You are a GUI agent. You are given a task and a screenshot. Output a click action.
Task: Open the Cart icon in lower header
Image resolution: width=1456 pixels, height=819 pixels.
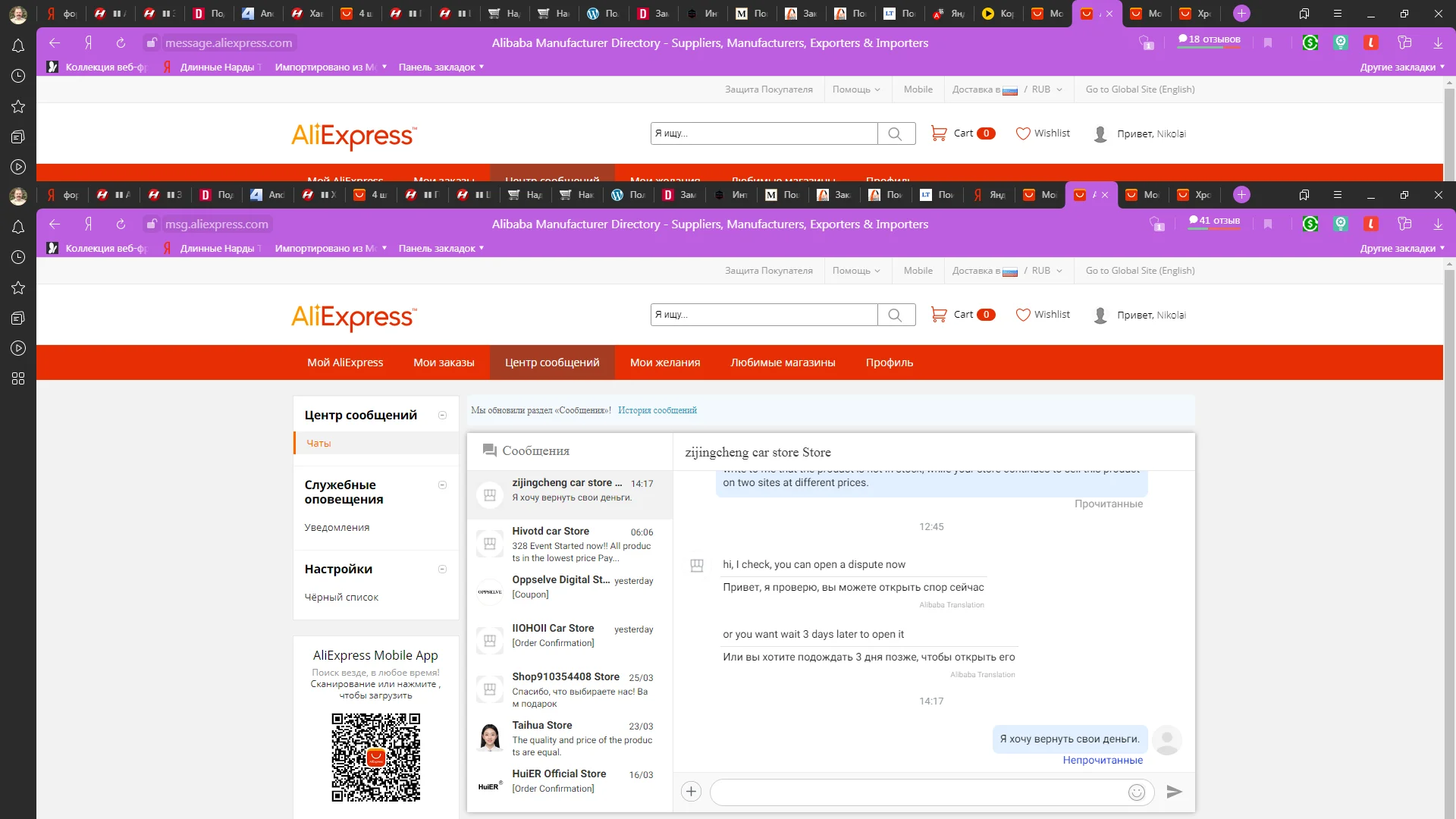[x=939, y=314]
